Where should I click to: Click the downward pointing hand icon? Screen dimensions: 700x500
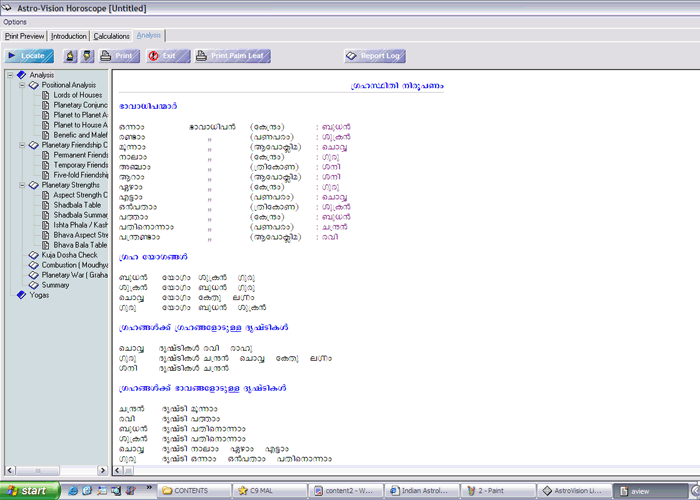point(87,56)
